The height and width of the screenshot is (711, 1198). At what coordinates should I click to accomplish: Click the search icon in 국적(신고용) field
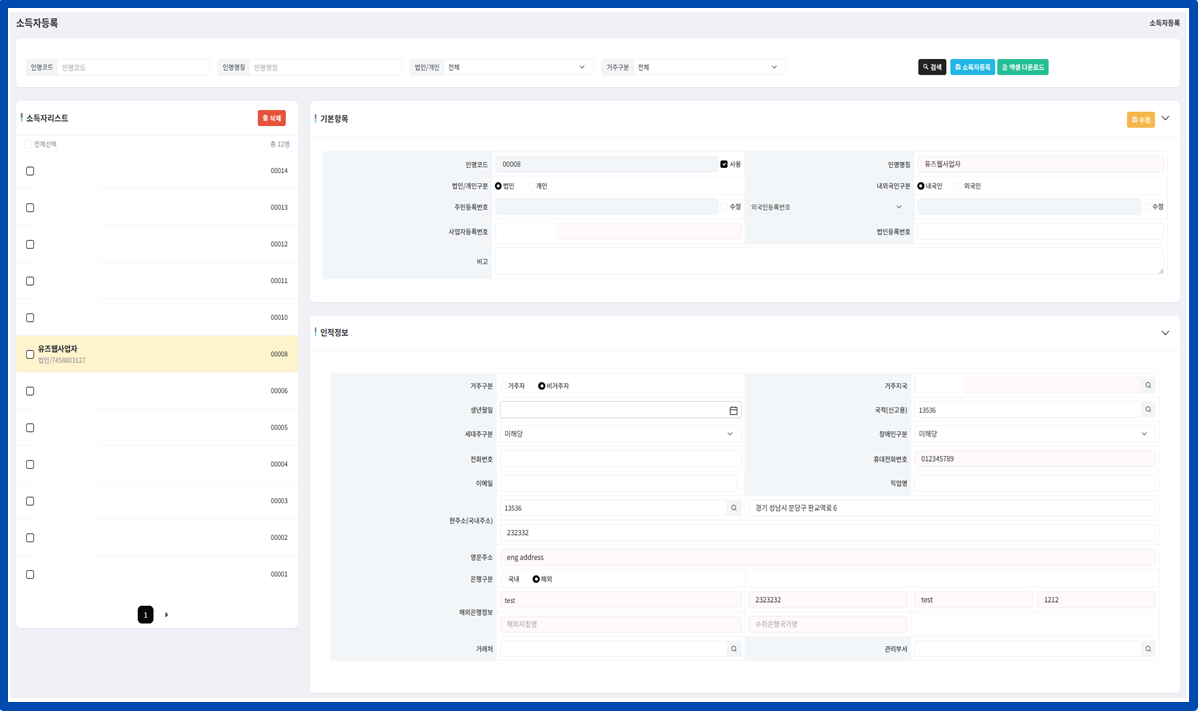pos(1148,409)
